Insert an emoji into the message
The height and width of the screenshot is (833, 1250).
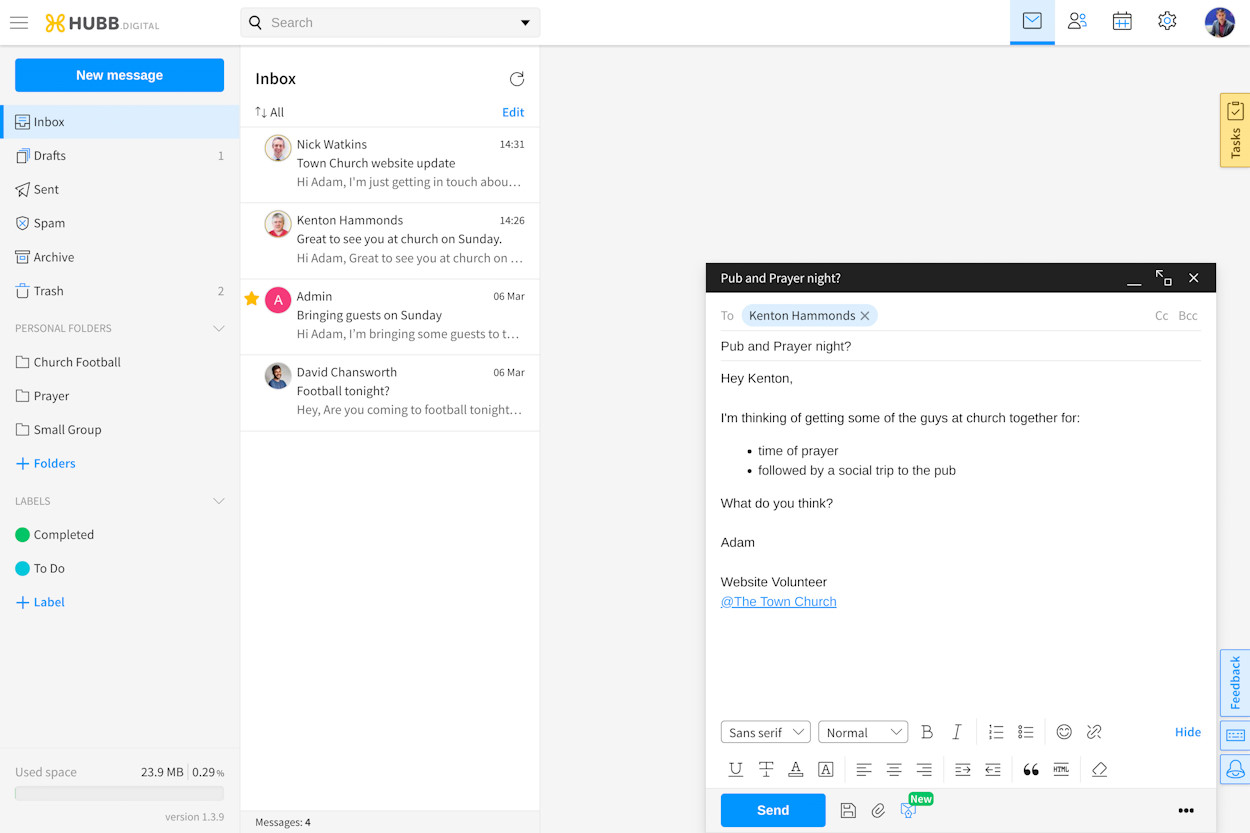(x=1063, y=731)
